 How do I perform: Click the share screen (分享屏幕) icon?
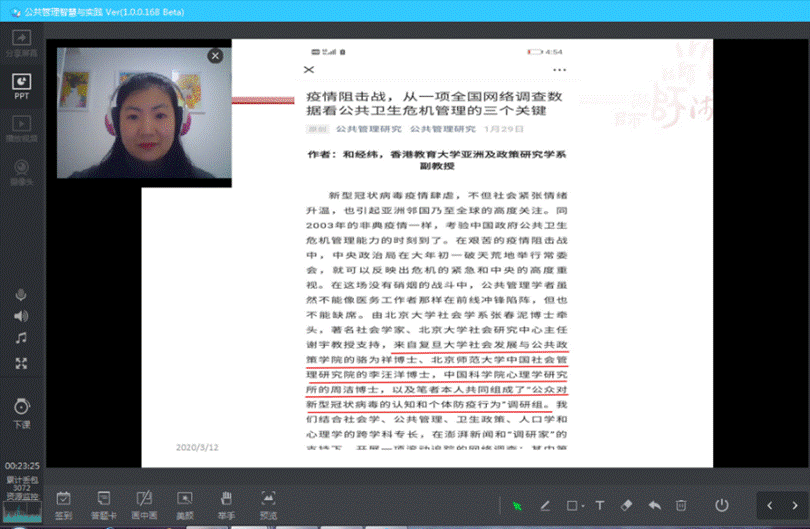(21, 43)
